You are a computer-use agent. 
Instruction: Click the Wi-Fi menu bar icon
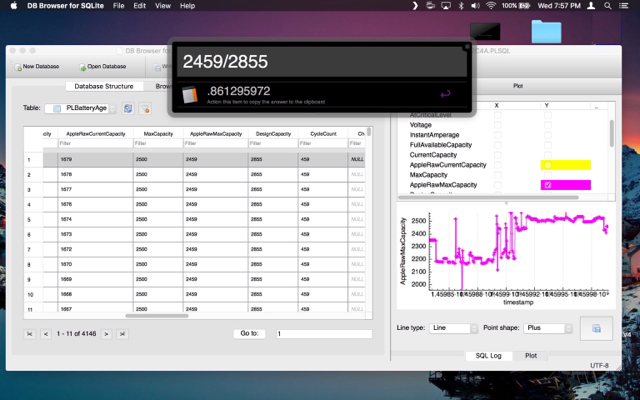[x=491, y=6]
